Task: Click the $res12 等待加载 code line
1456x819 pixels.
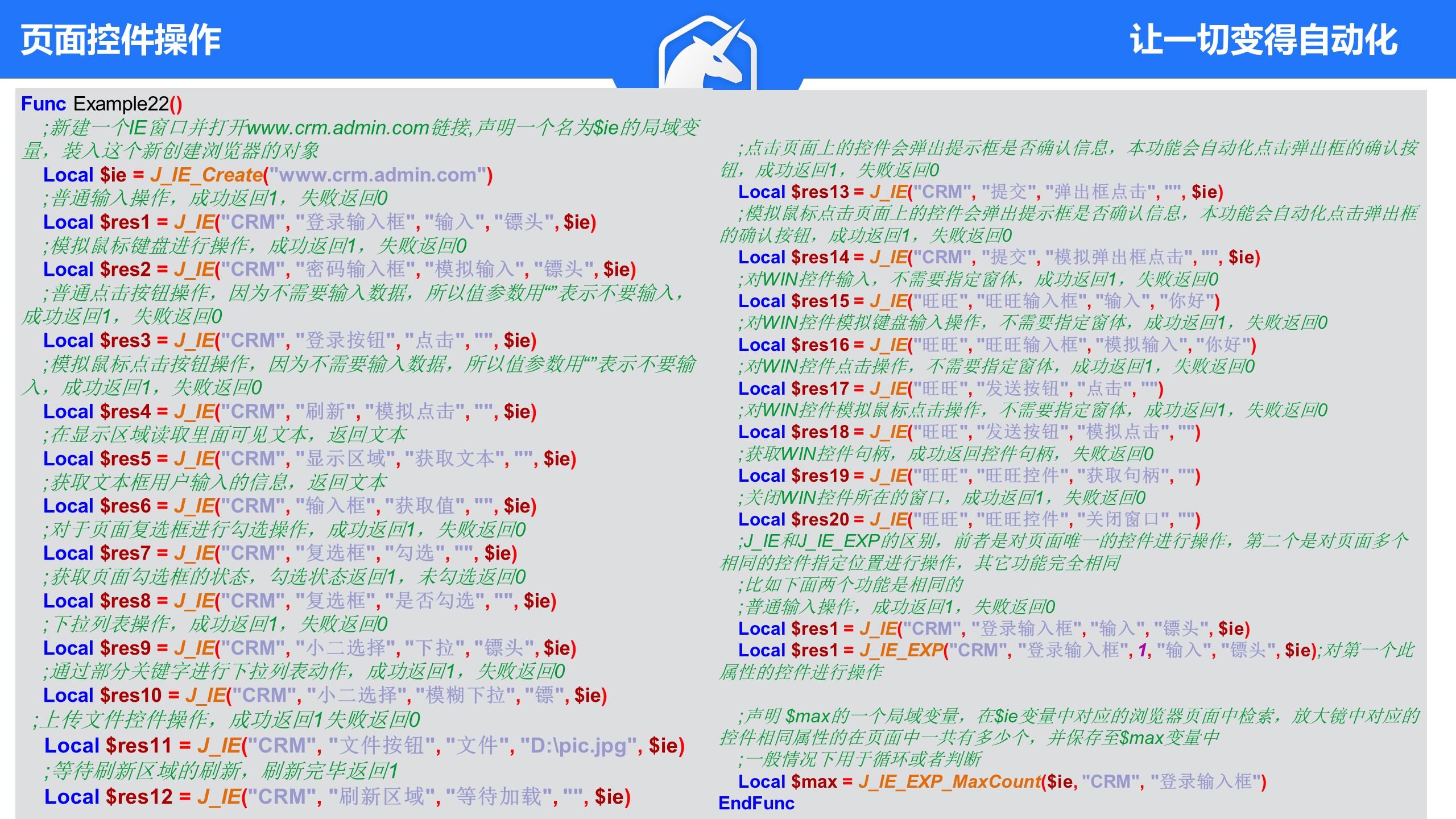Action: click(337, 797)
